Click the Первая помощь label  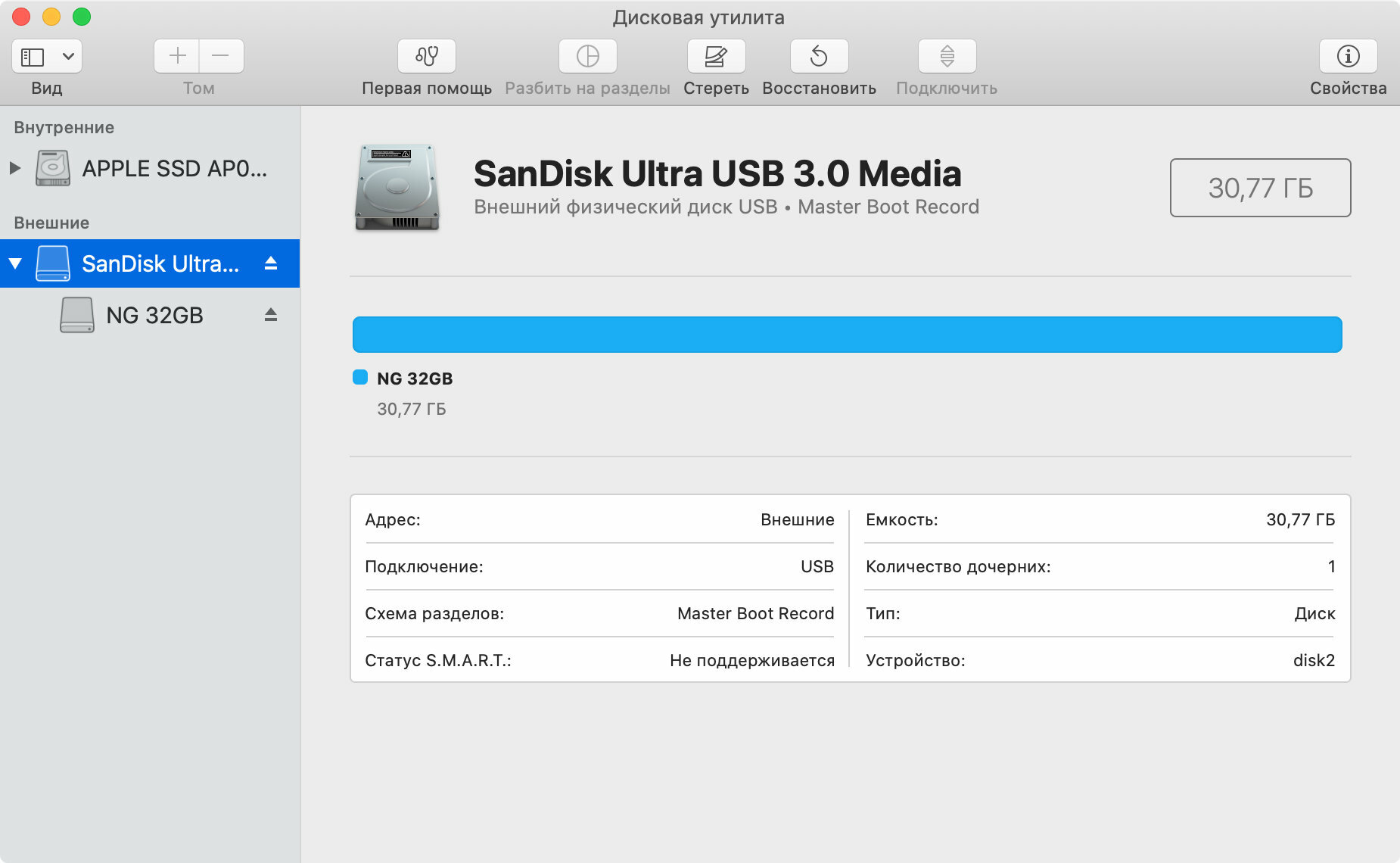tap(427, 88)
